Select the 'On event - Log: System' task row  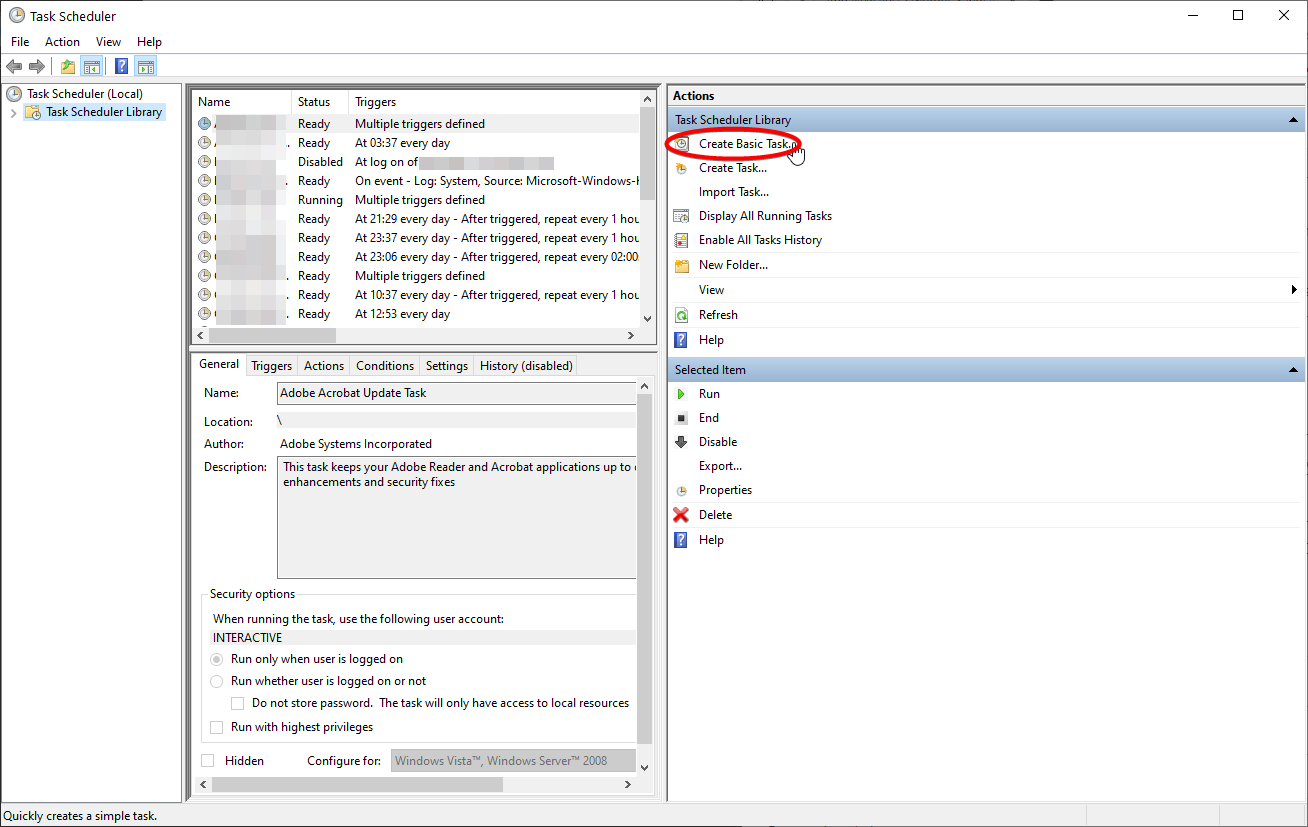[416, 181]
